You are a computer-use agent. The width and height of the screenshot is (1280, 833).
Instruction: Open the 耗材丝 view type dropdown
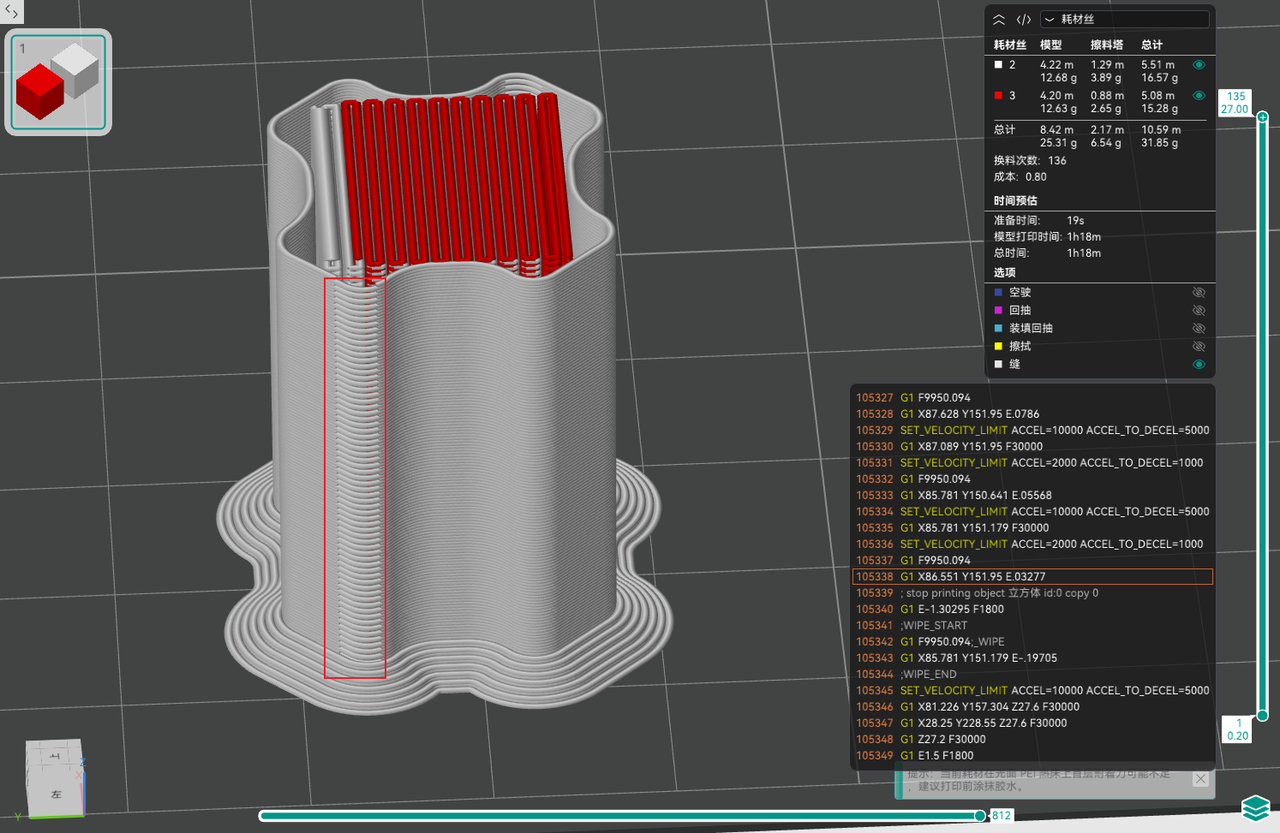[1124, 19]
